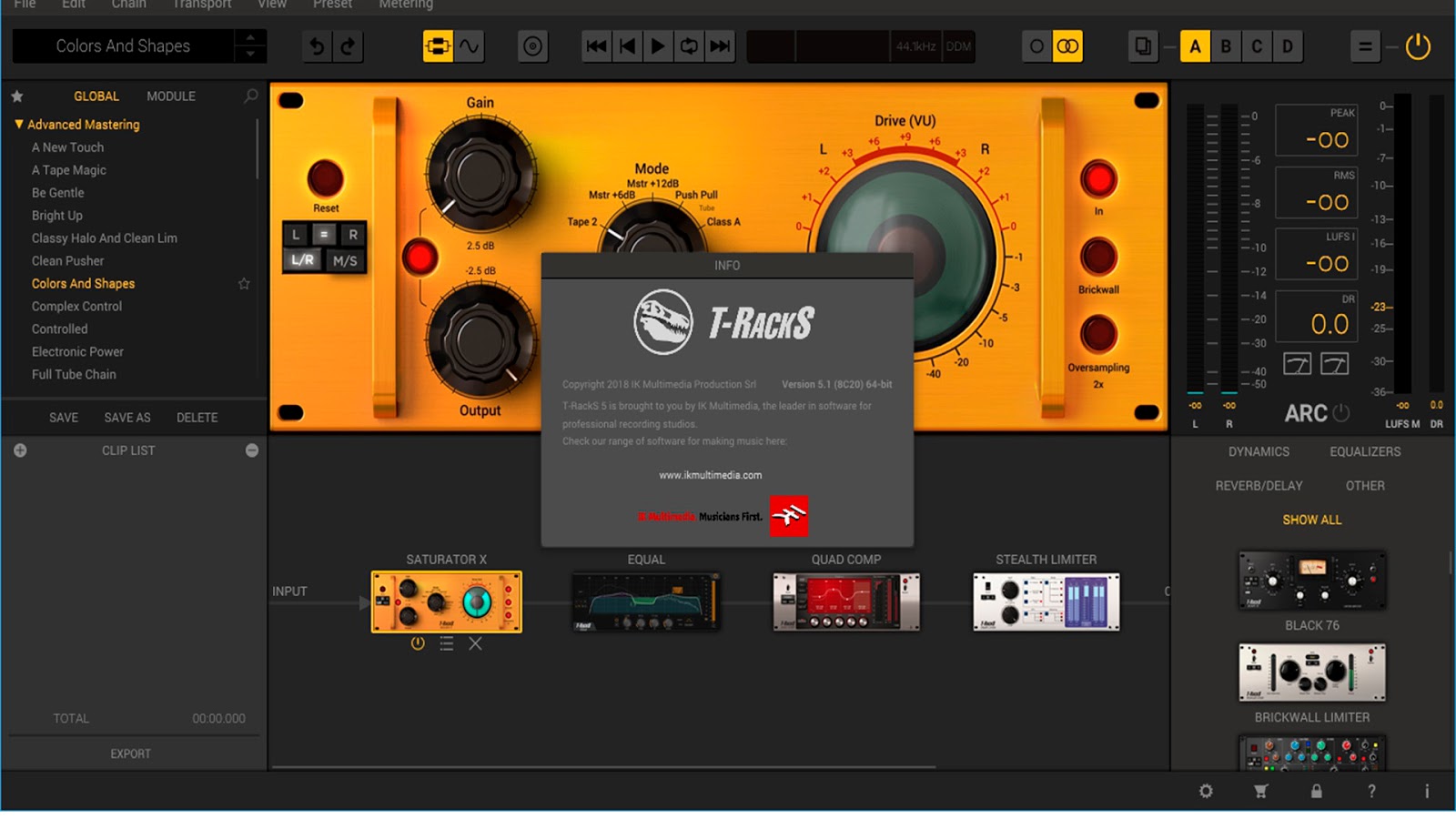Switch to the GLOBAL presets tab
1456x819 pixels.
pos(96,96)
